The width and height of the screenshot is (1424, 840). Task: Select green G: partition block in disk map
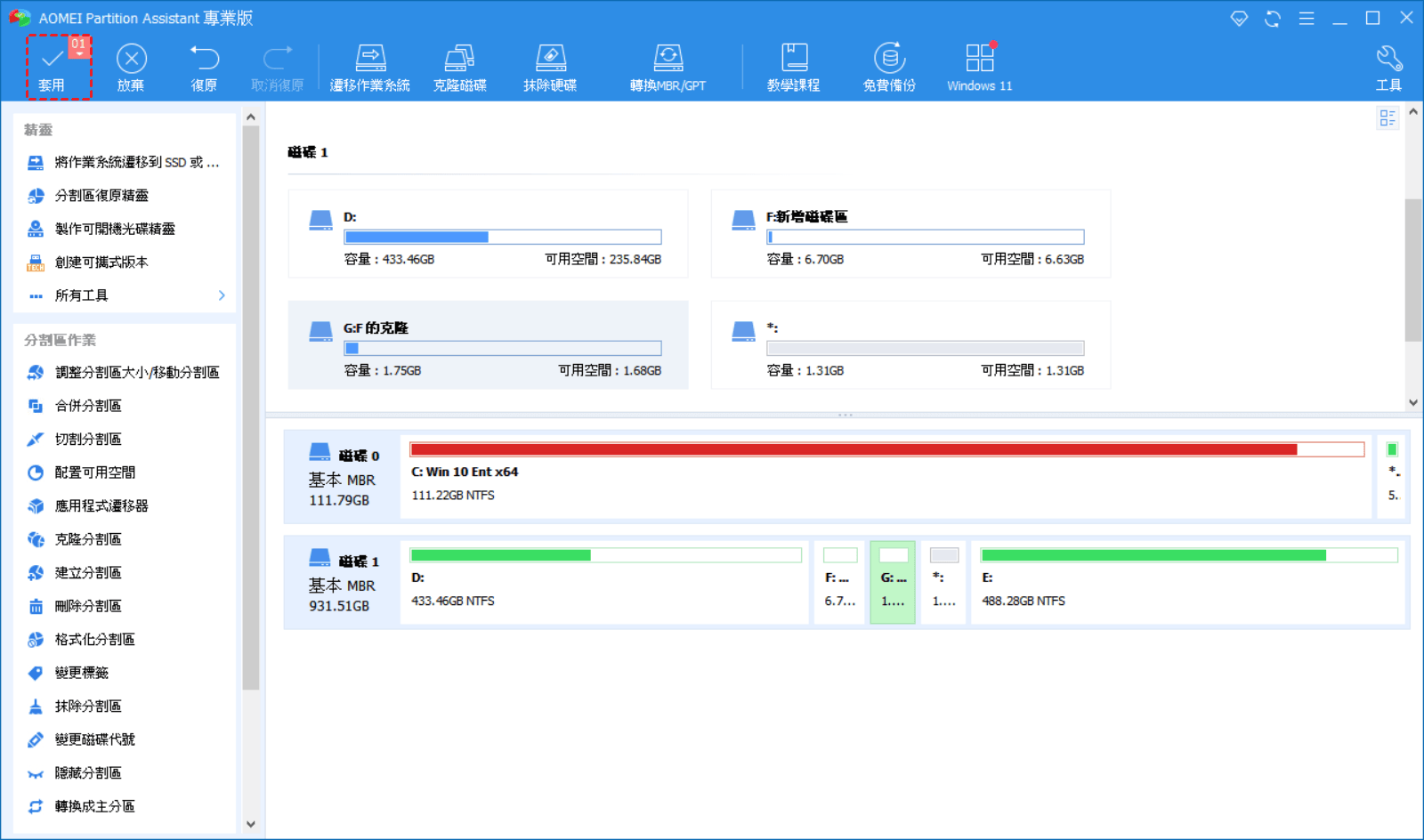pos(893,583)
